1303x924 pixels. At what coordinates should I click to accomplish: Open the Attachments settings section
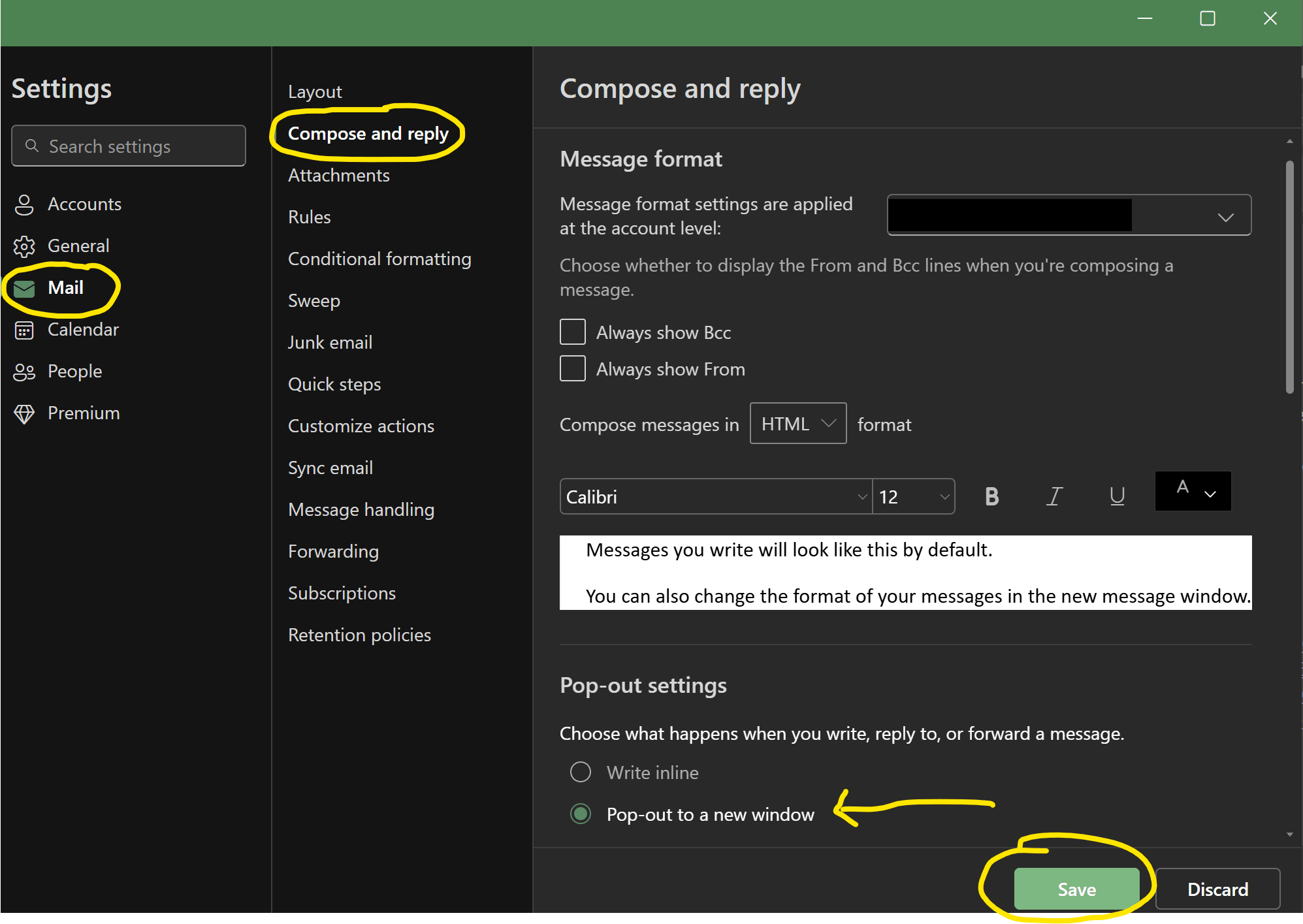338,176
